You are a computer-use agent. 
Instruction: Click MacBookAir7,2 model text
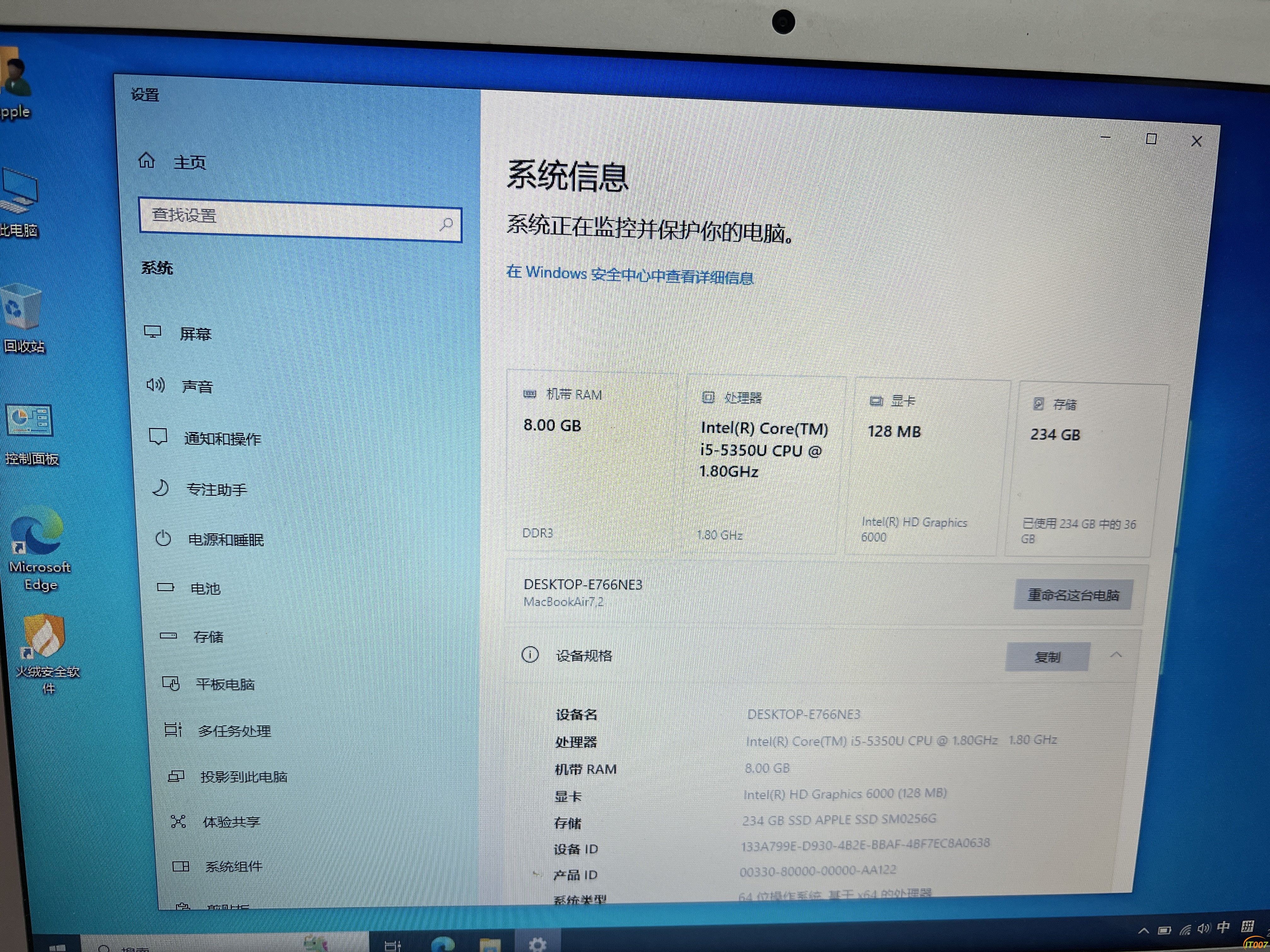coord(563,601)
